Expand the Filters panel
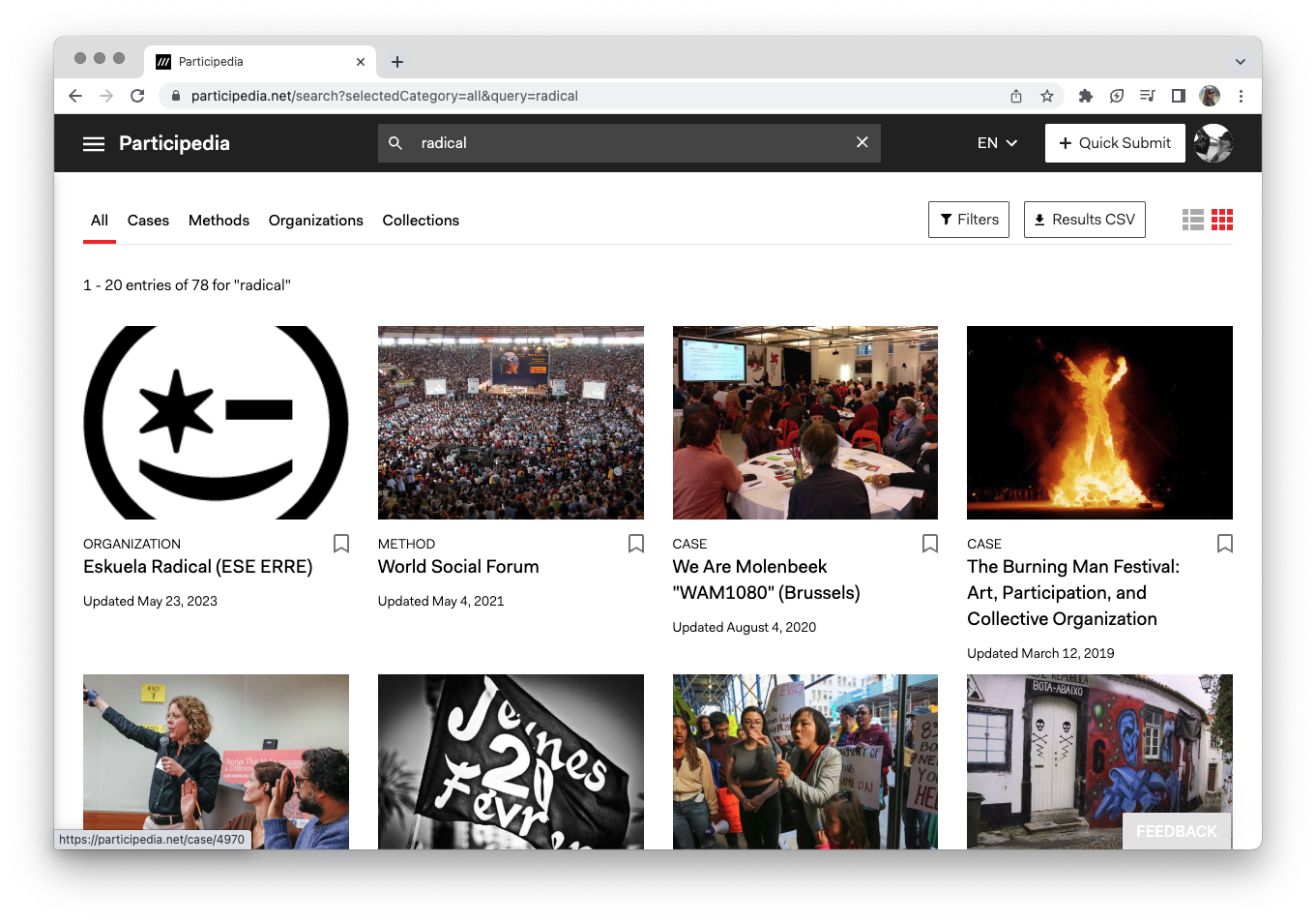Screen dimensions: 1316x921 [968, 220]
